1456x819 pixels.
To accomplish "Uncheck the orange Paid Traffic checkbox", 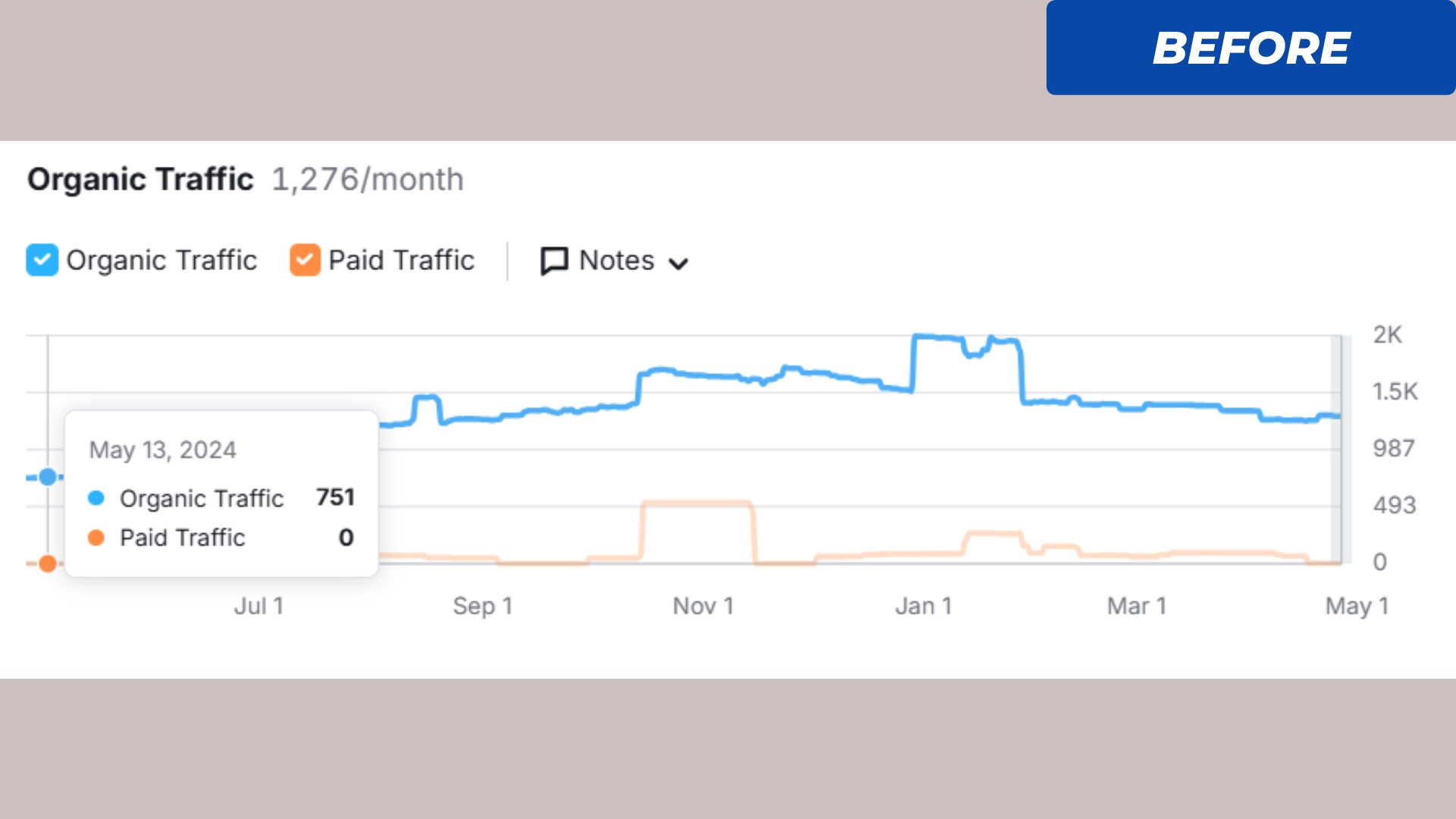I will pyautogui.click(x=305, y=260).
